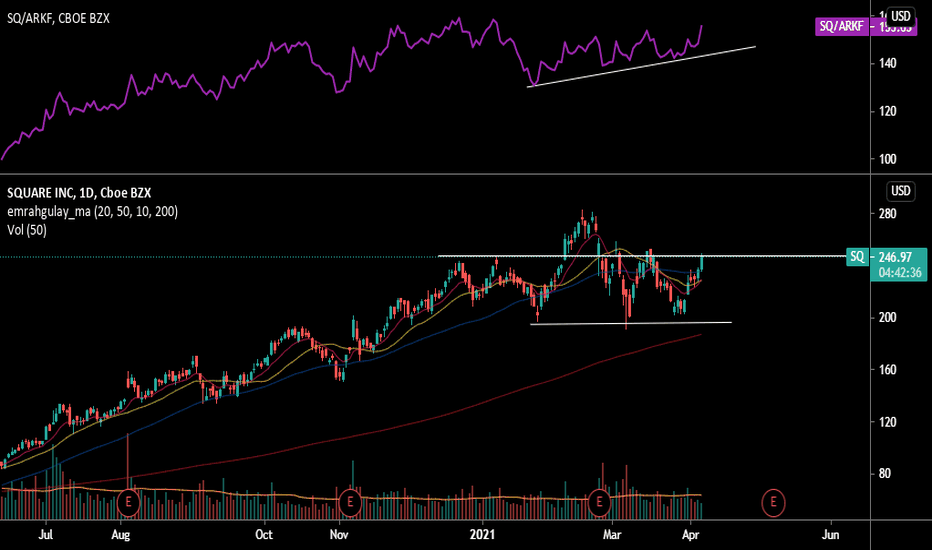
Task: Click the Jul label on time axis
Action: pyautogui.click(x=46, y=535)
